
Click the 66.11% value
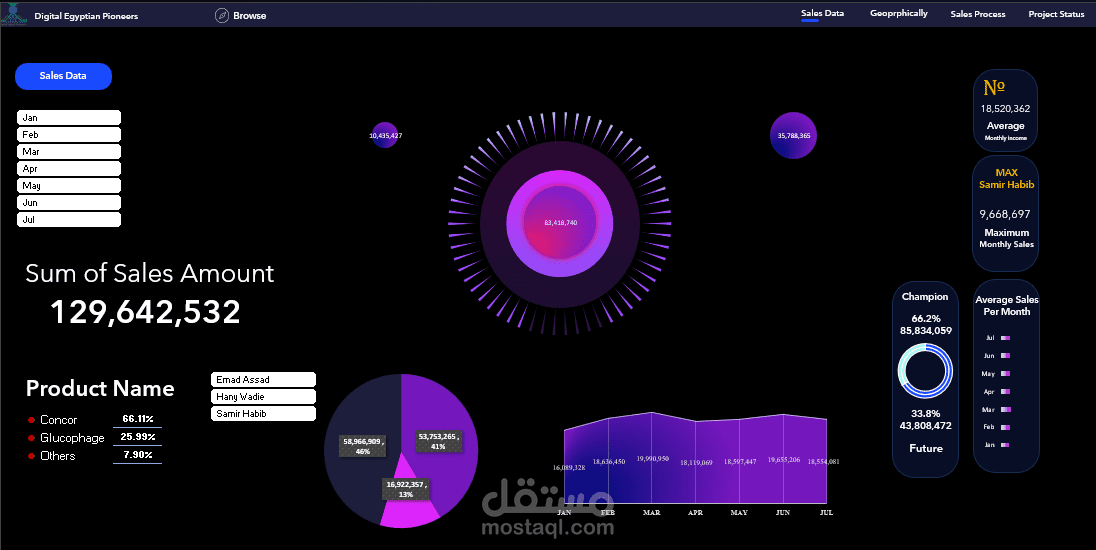click(x=138, y=419)
